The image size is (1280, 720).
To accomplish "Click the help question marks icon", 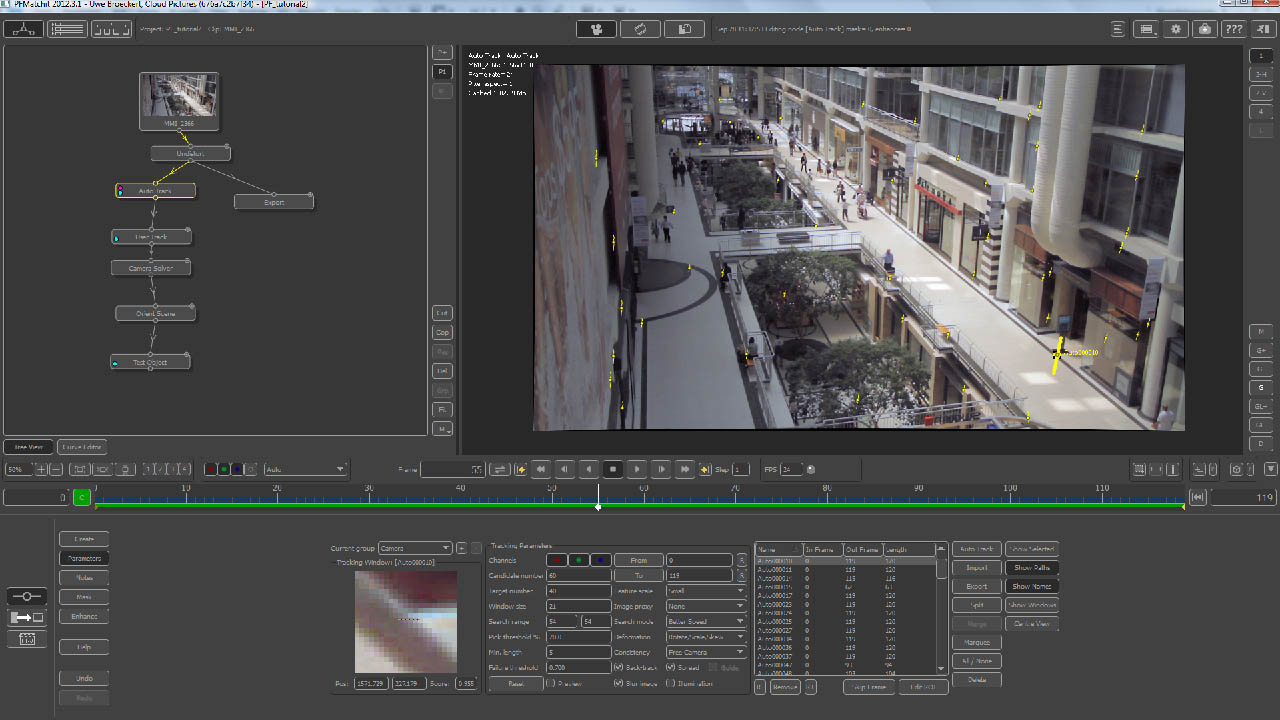I will point(1235,29).
